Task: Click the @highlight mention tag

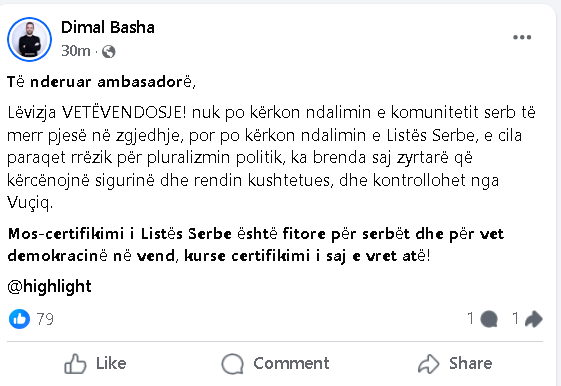Action: tap(49, 287)
